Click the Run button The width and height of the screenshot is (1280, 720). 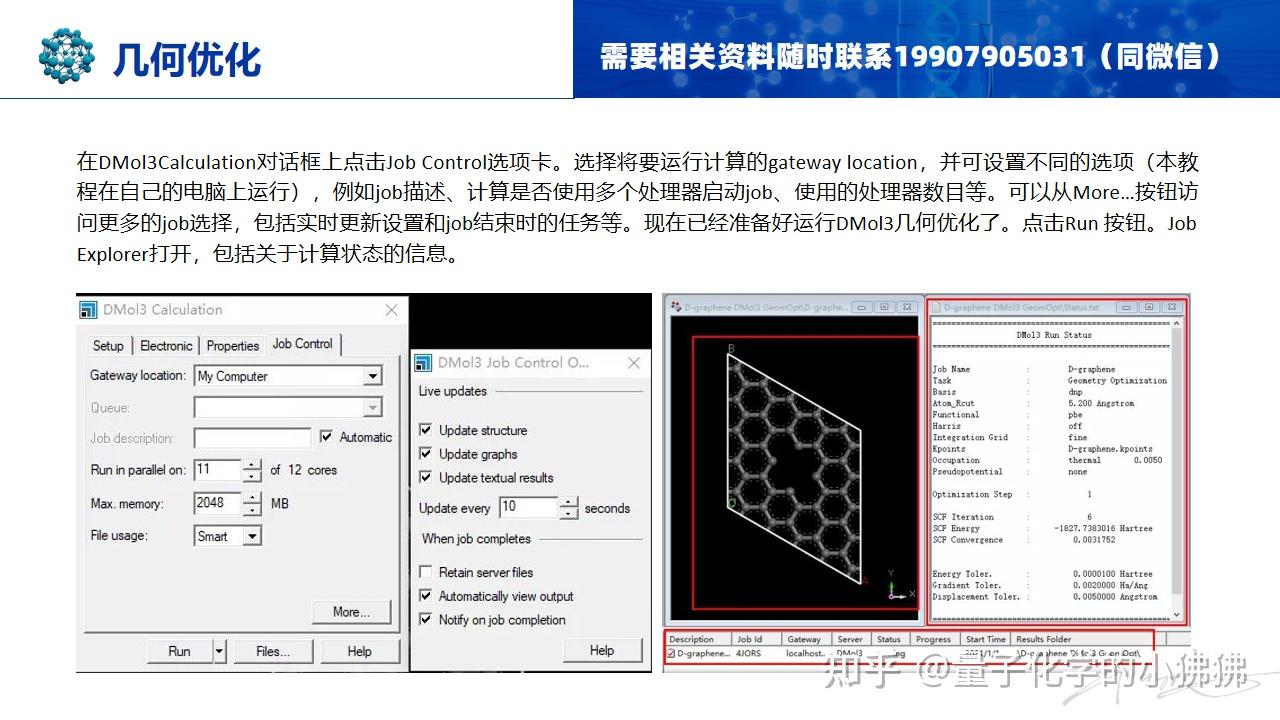[178, 650]
